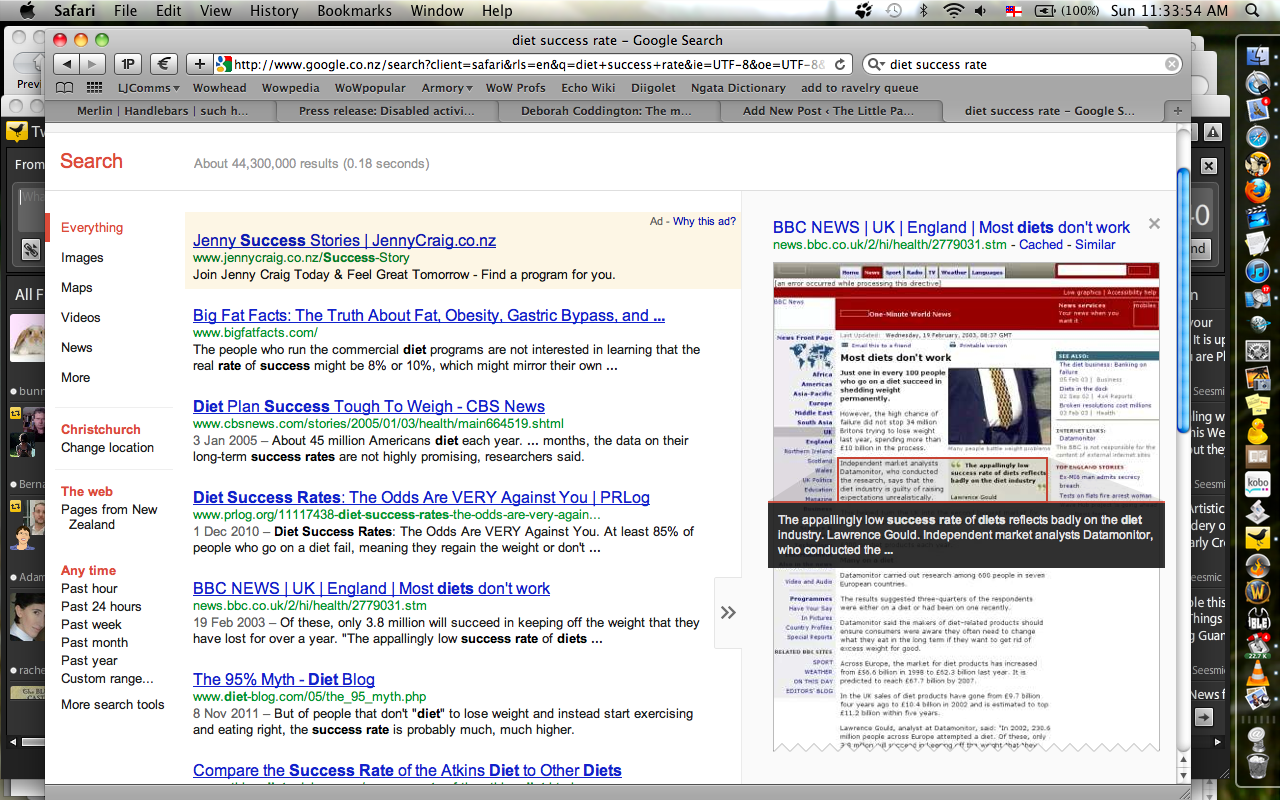Screen dimensions: 1280x800
Task: Click the Bluetooth status icon
Action: click(x=924, y=11)
